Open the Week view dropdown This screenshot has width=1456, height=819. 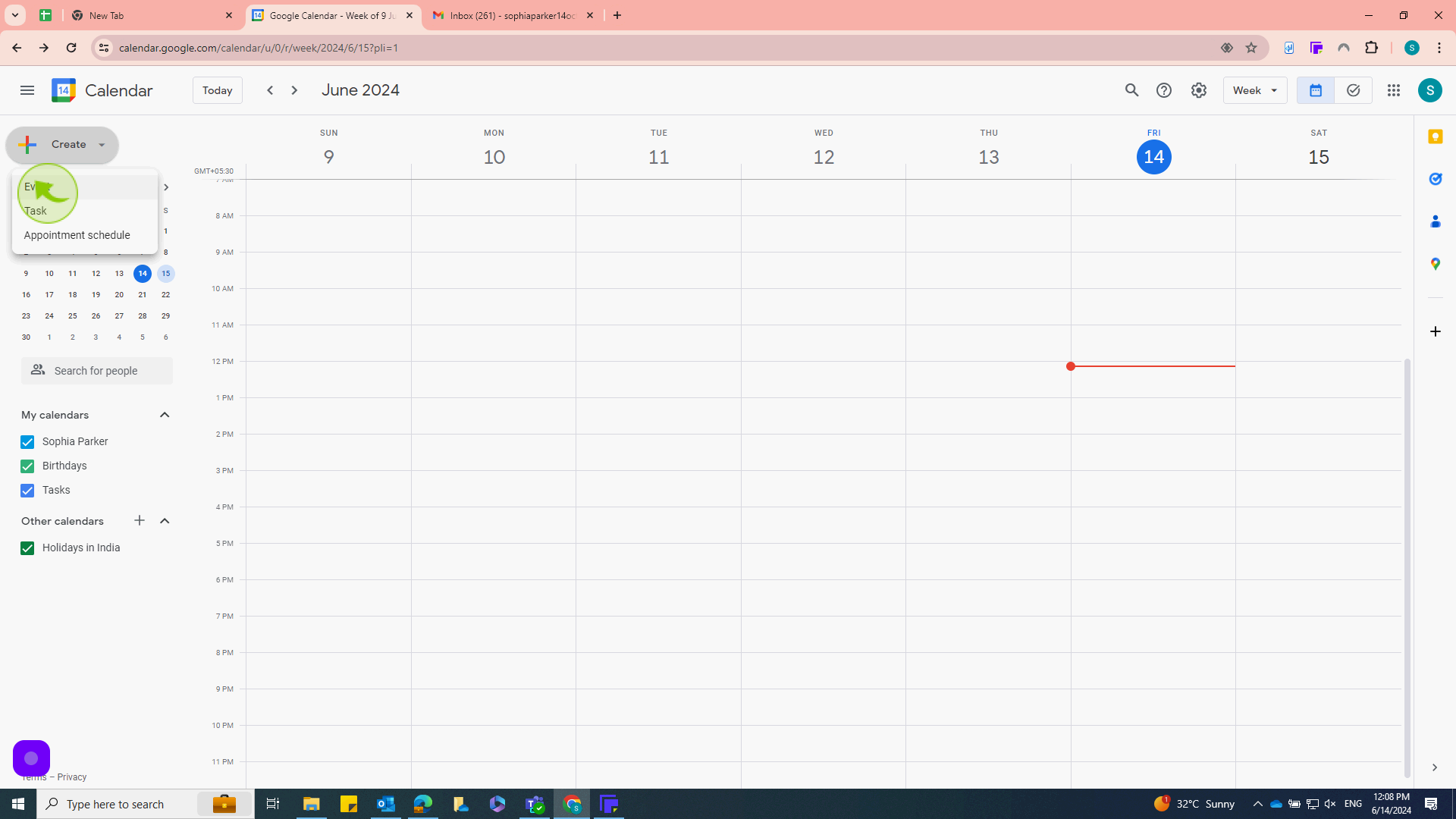click(1255, 90)
